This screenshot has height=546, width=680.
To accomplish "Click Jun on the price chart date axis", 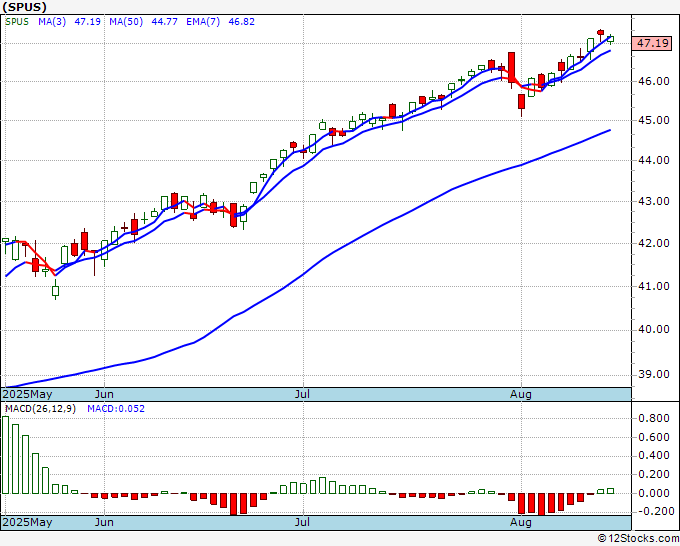I will pos(104,394).
